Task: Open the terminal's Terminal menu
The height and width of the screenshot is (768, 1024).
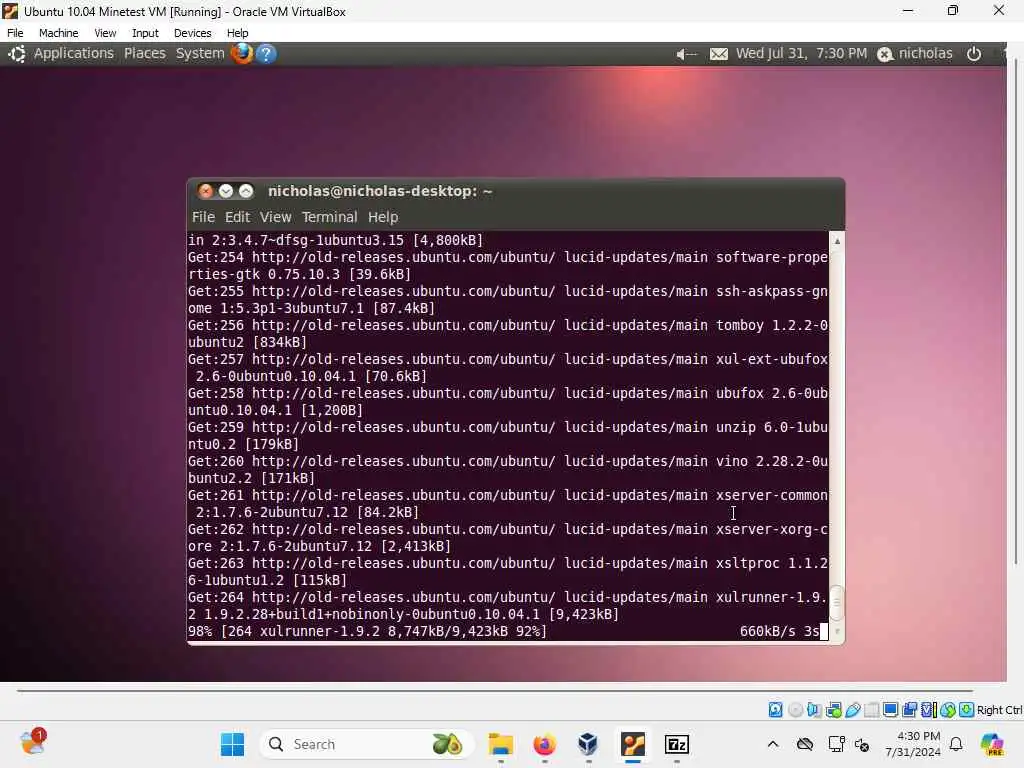Action: point(330,217)
